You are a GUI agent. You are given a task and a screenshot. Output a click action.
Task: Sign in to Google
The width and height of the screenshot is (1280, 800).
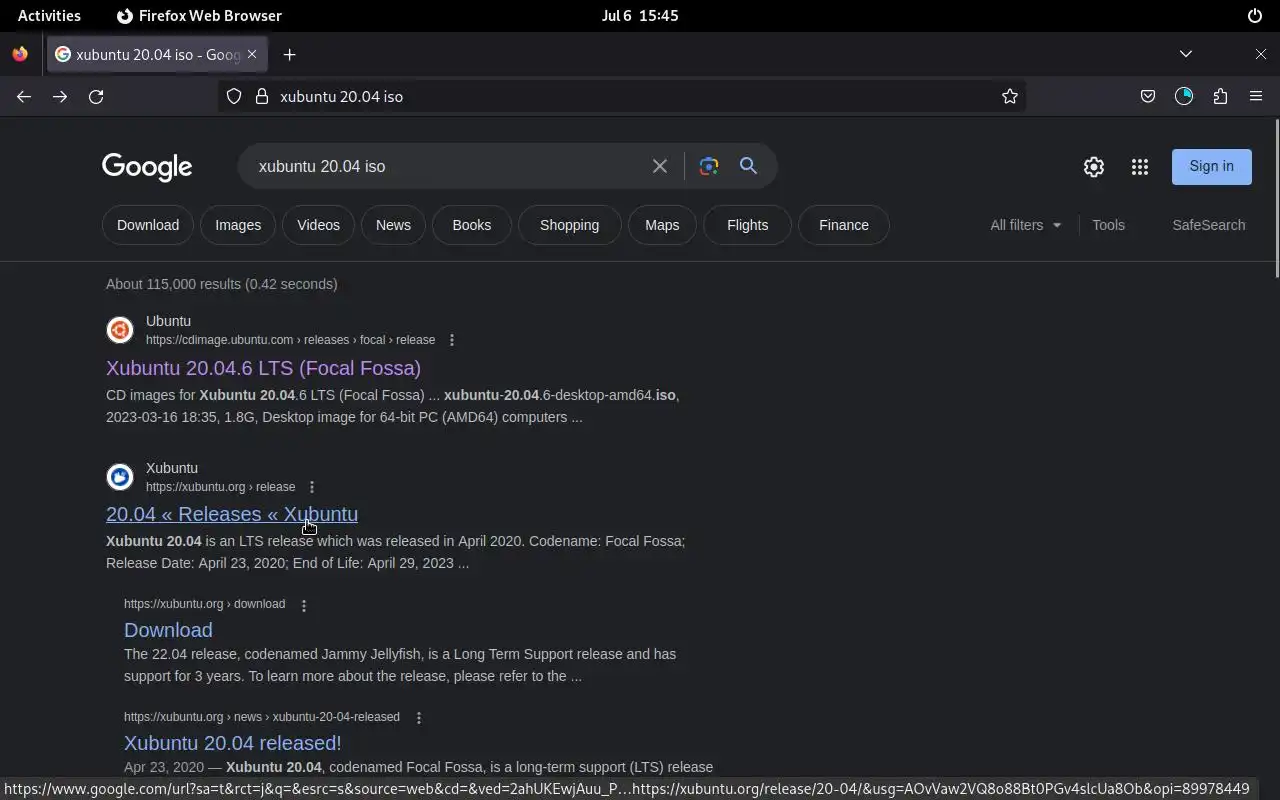pos(1211,166)
